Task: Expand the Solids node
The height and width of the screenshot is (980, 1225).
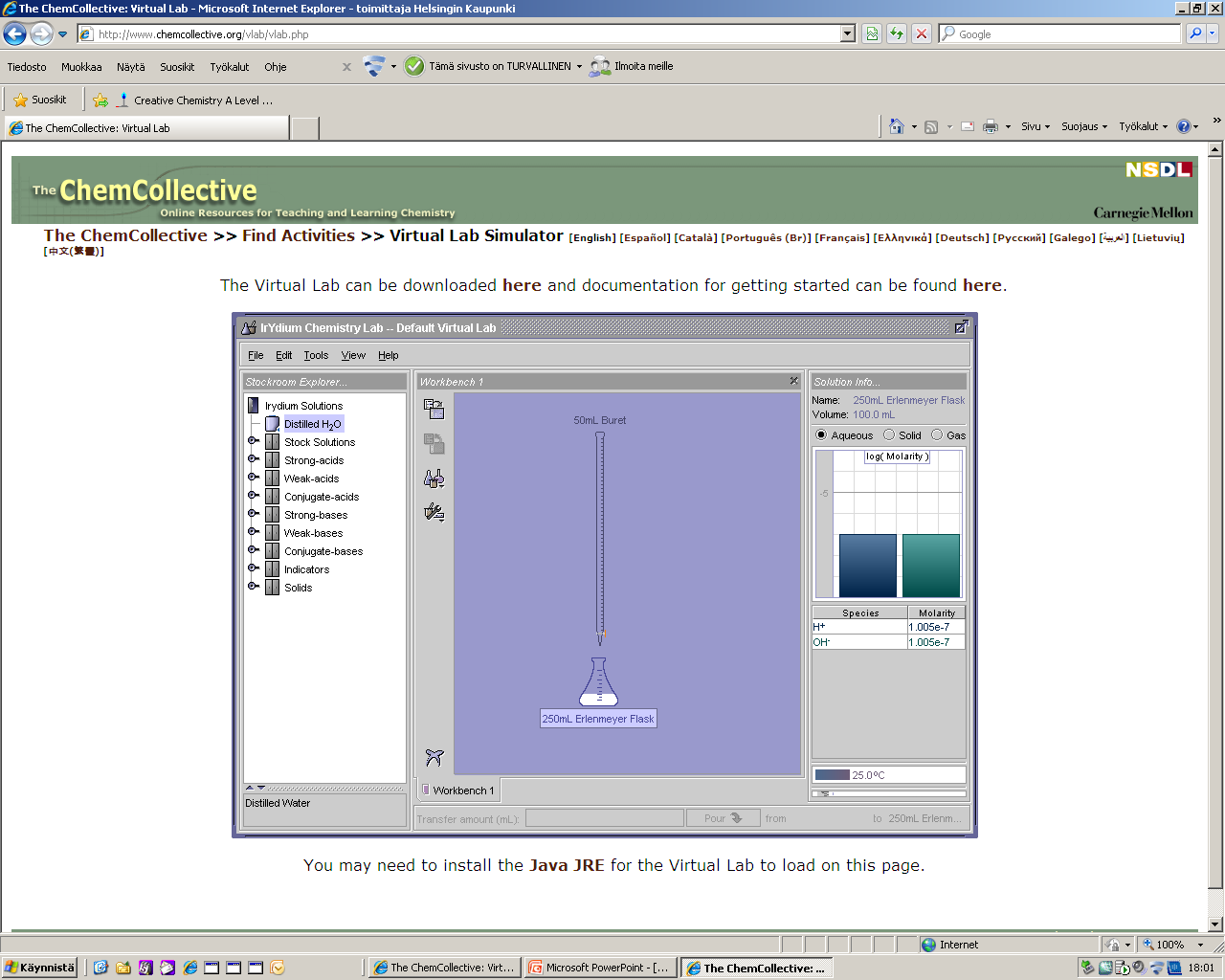Action: pyautogui.click(x=254, y=587)
